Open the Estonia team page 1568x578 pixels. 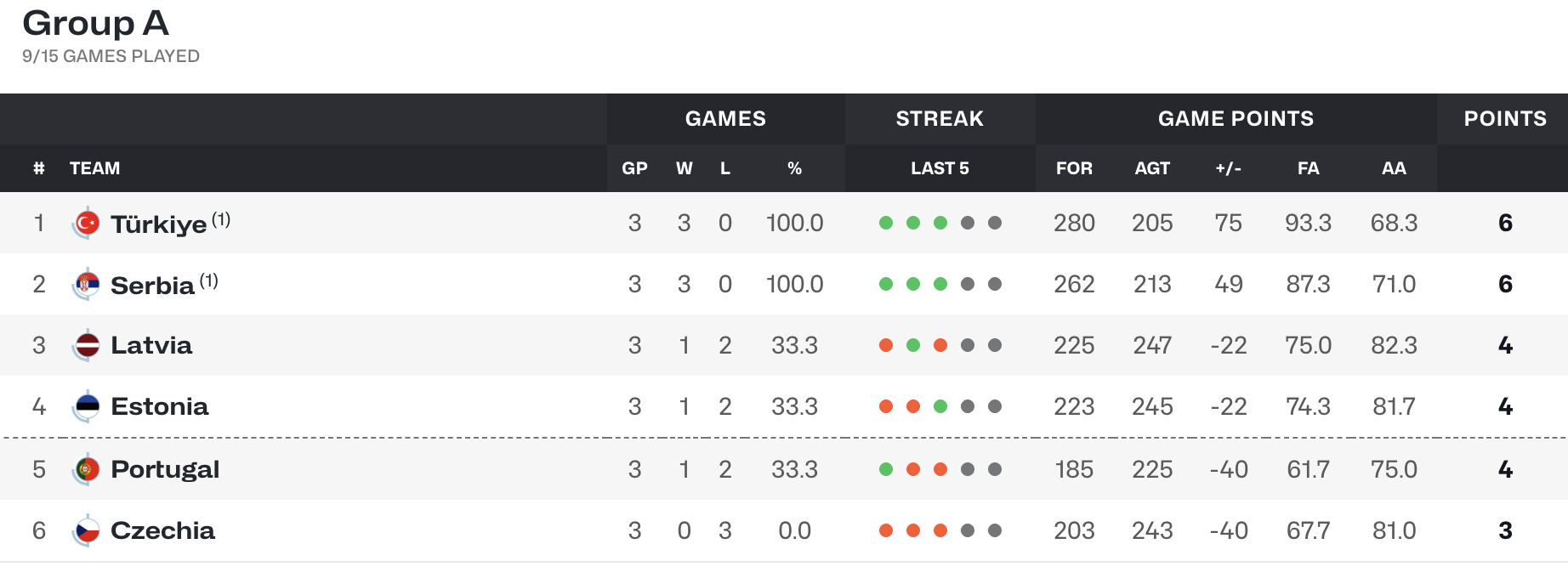coord(160,406)
